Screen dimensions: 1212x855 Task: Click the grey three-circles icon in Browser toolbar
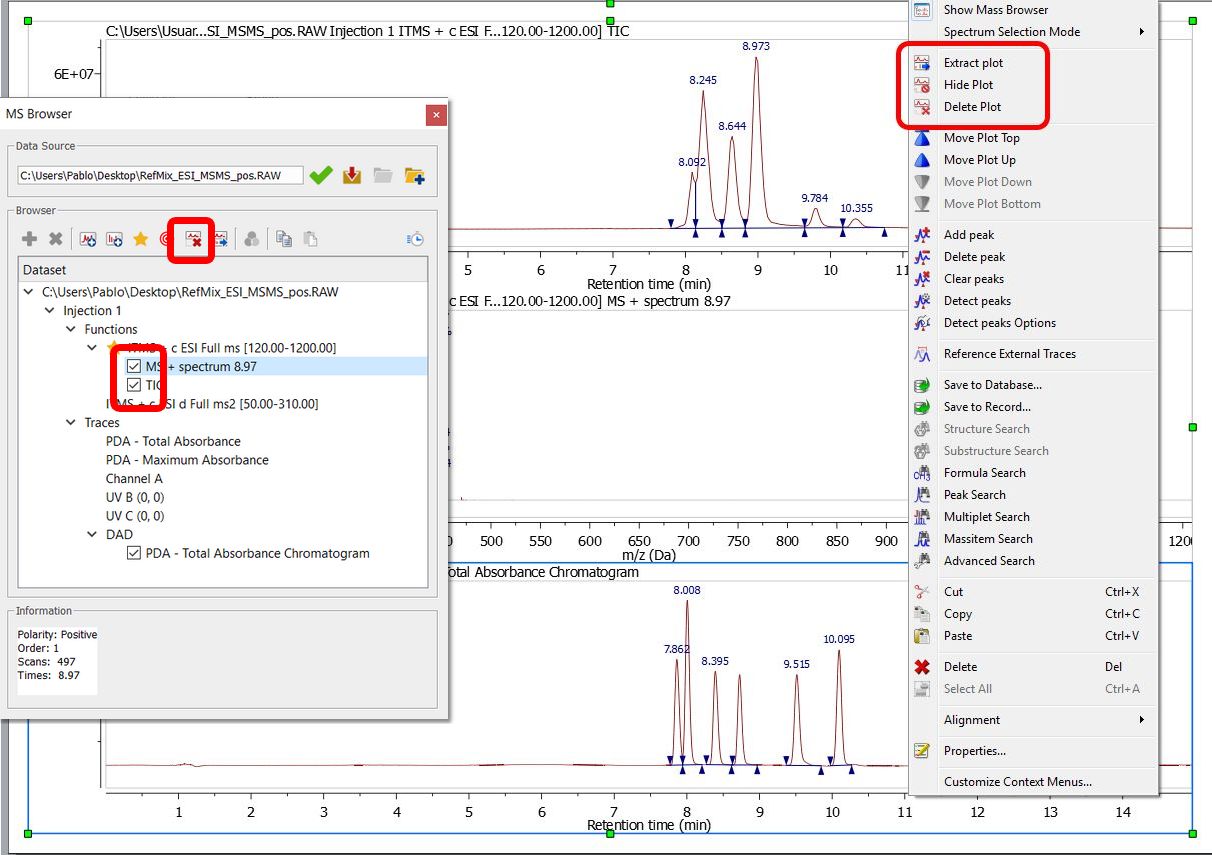click(x=252, y=239)
